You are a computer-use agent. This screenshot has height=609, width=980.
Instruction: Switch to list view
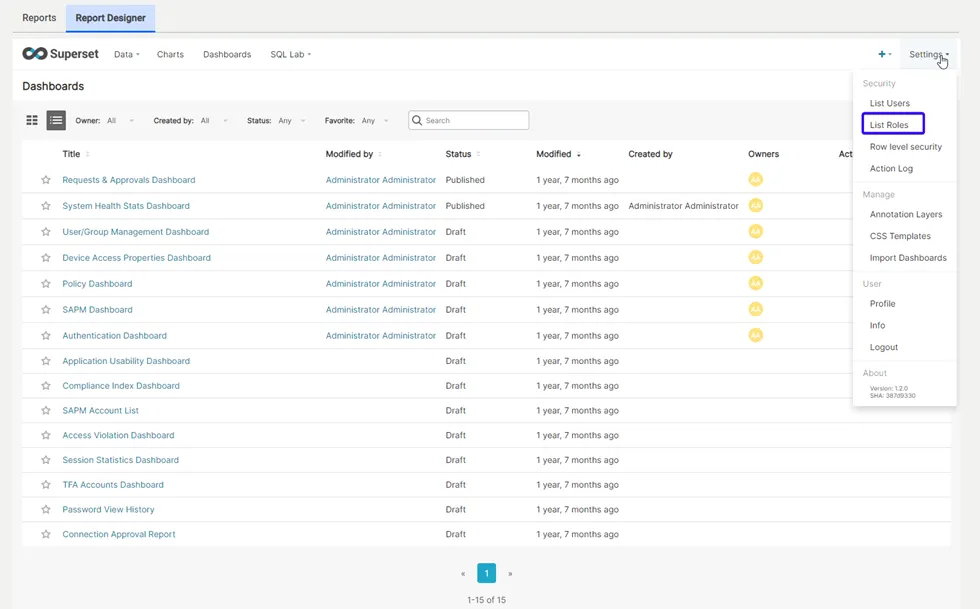tap(56, 120)
